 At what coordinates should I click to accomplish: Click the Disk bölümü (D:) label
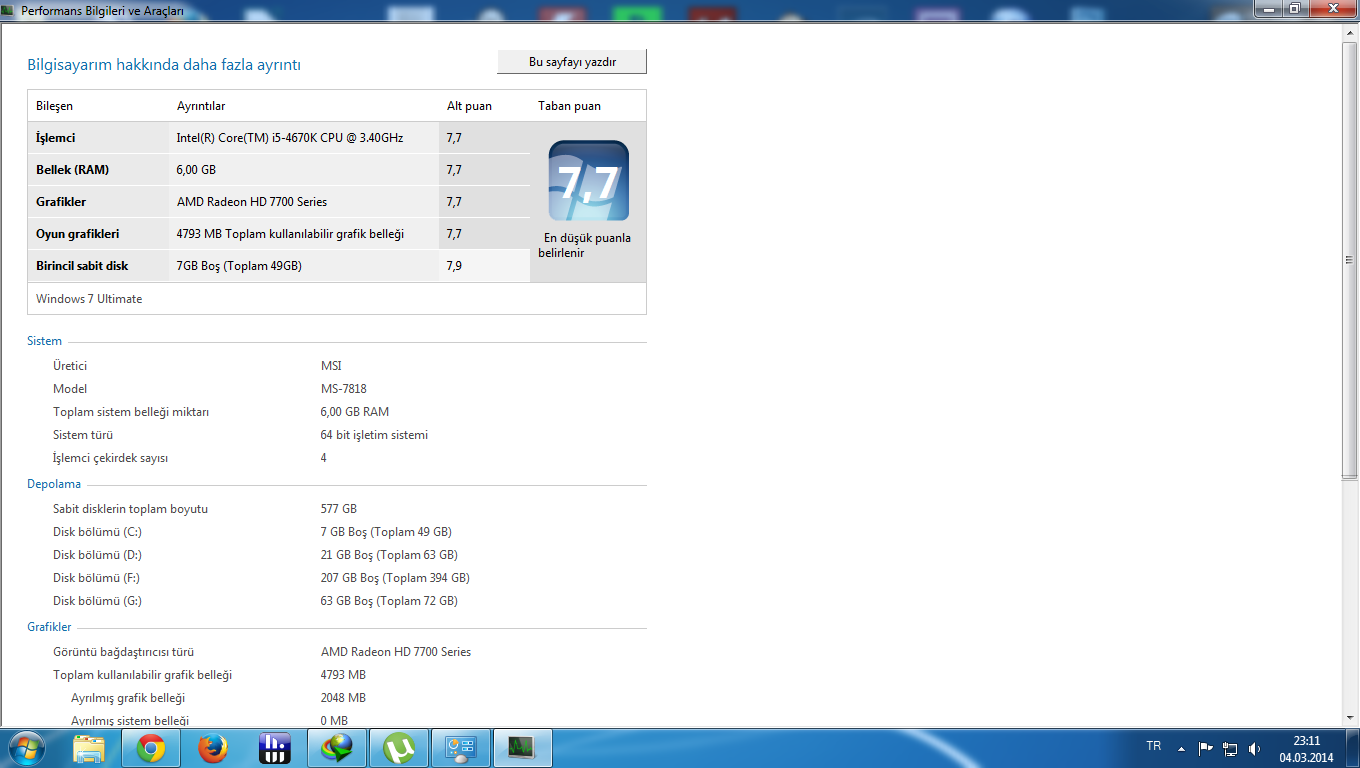[x=97, y=555]
